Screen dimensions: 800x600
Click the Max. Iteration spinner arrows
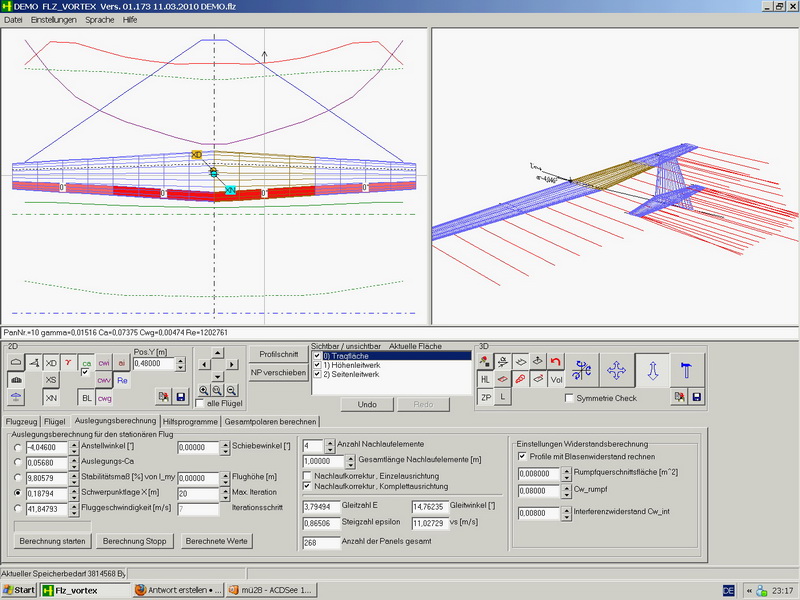pyautogui.click(x=226, y=494)
